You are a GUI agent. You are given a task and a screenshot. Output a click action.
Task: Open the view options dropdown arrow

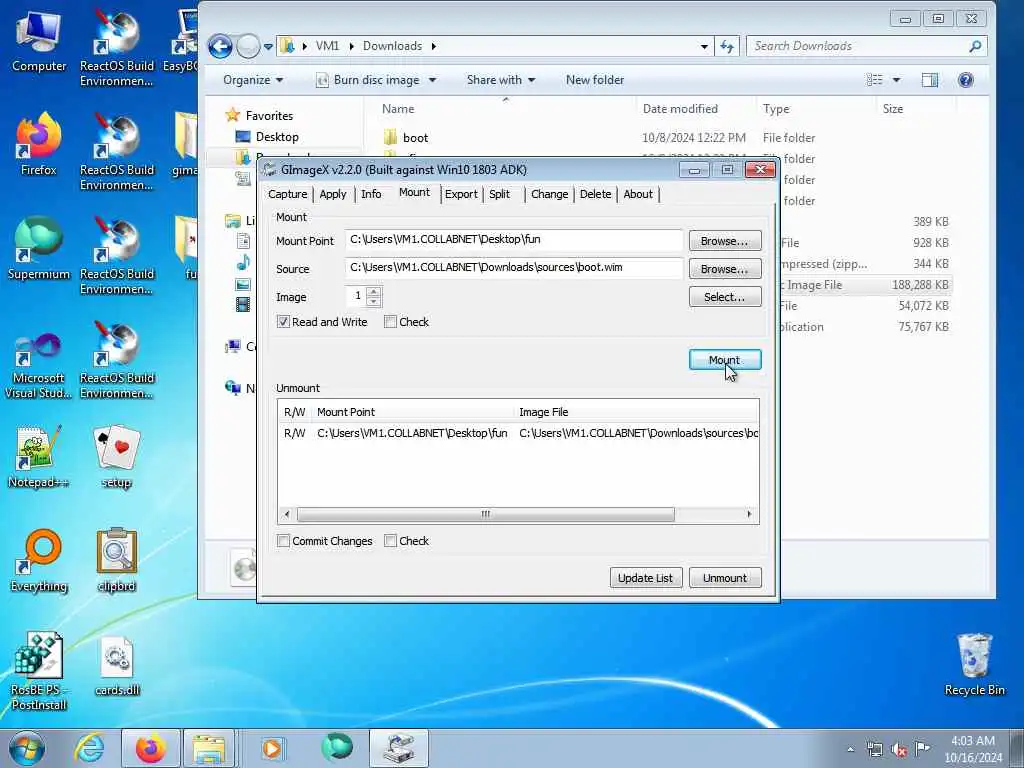[x=897, y=80]
